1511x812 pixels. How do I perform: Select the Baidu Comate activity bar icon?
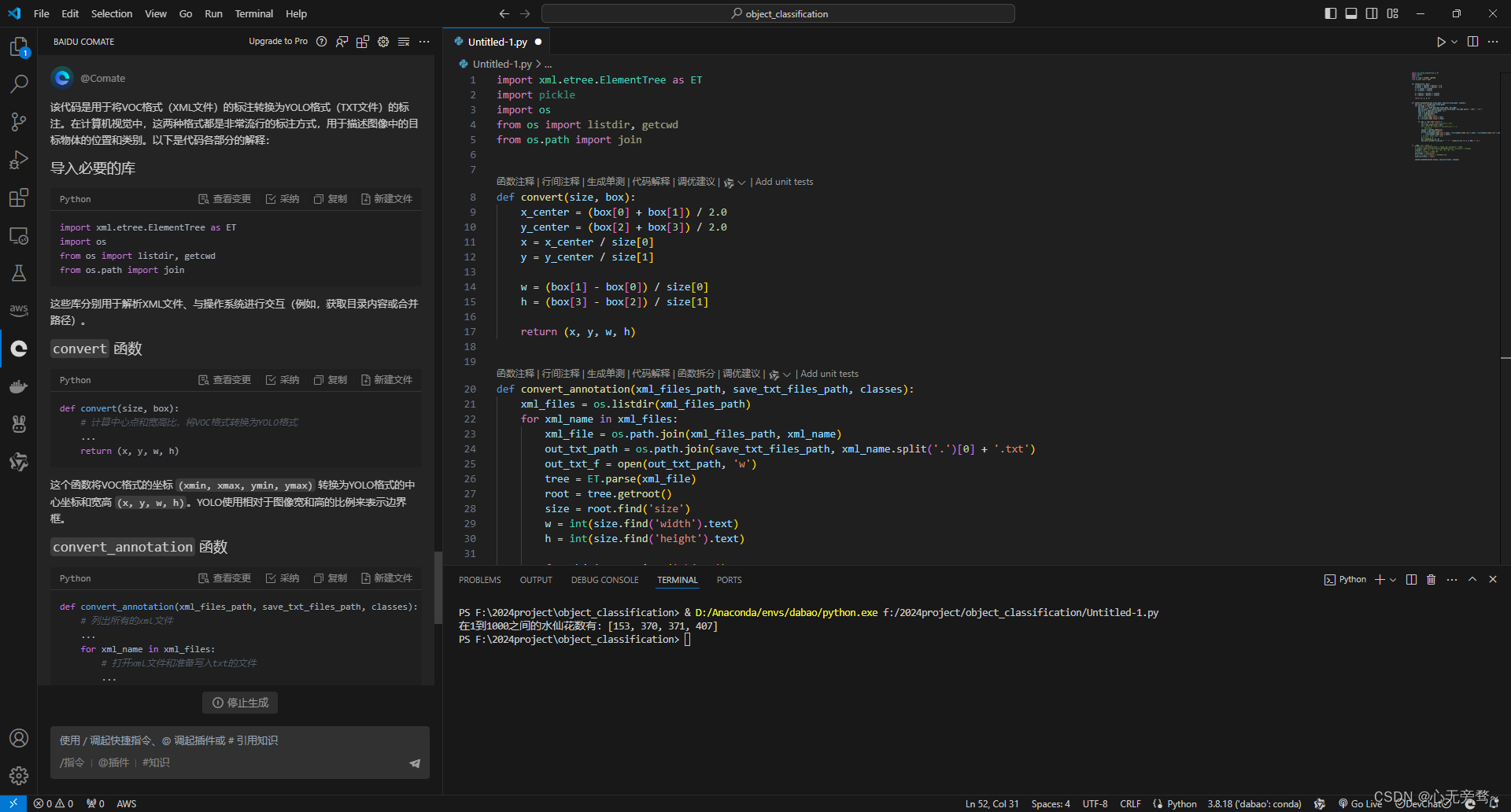click(19, 349)
